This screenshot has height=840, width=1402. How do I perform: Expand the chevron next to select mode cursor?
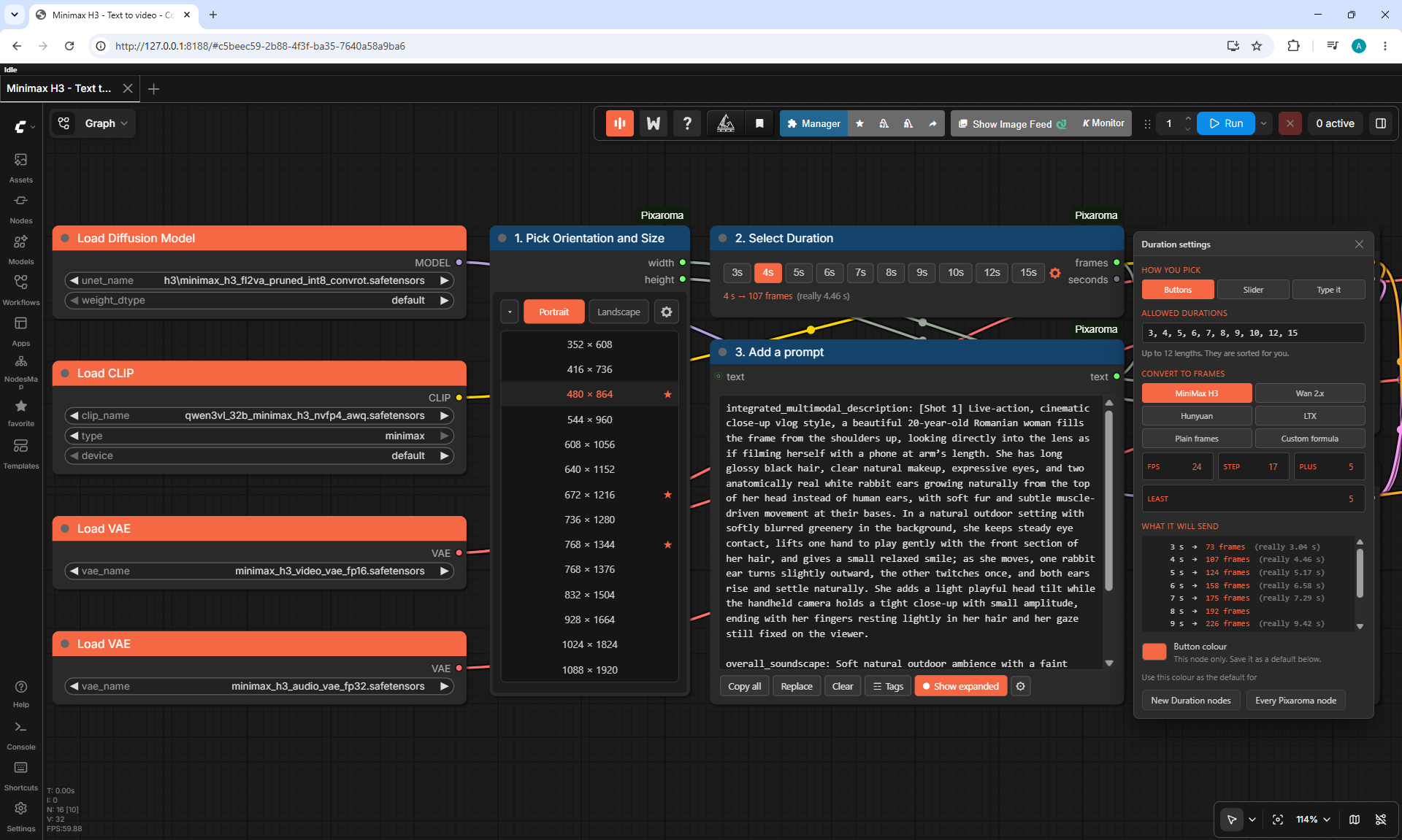pyautogui.click(x=1252, y=820)
